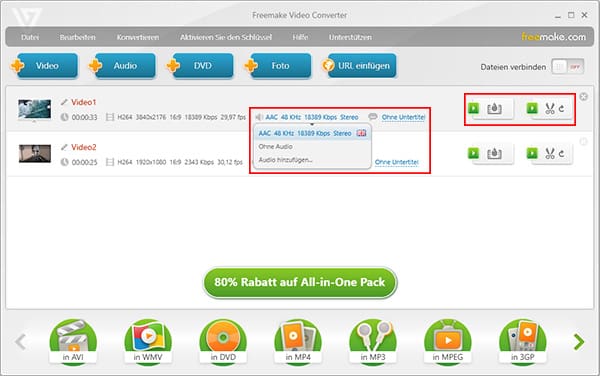This screenshot has height=376, width=600.
Task: Remove Video2 with its X button
Action: click(583, 142)
